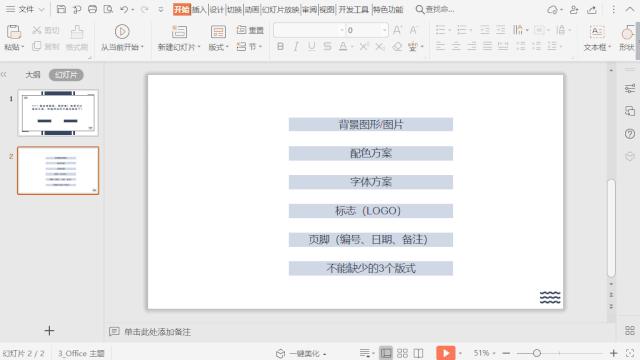This screenshot has height=360, width=640.
Task: Add a new slide with plus button
Action: 49,331
